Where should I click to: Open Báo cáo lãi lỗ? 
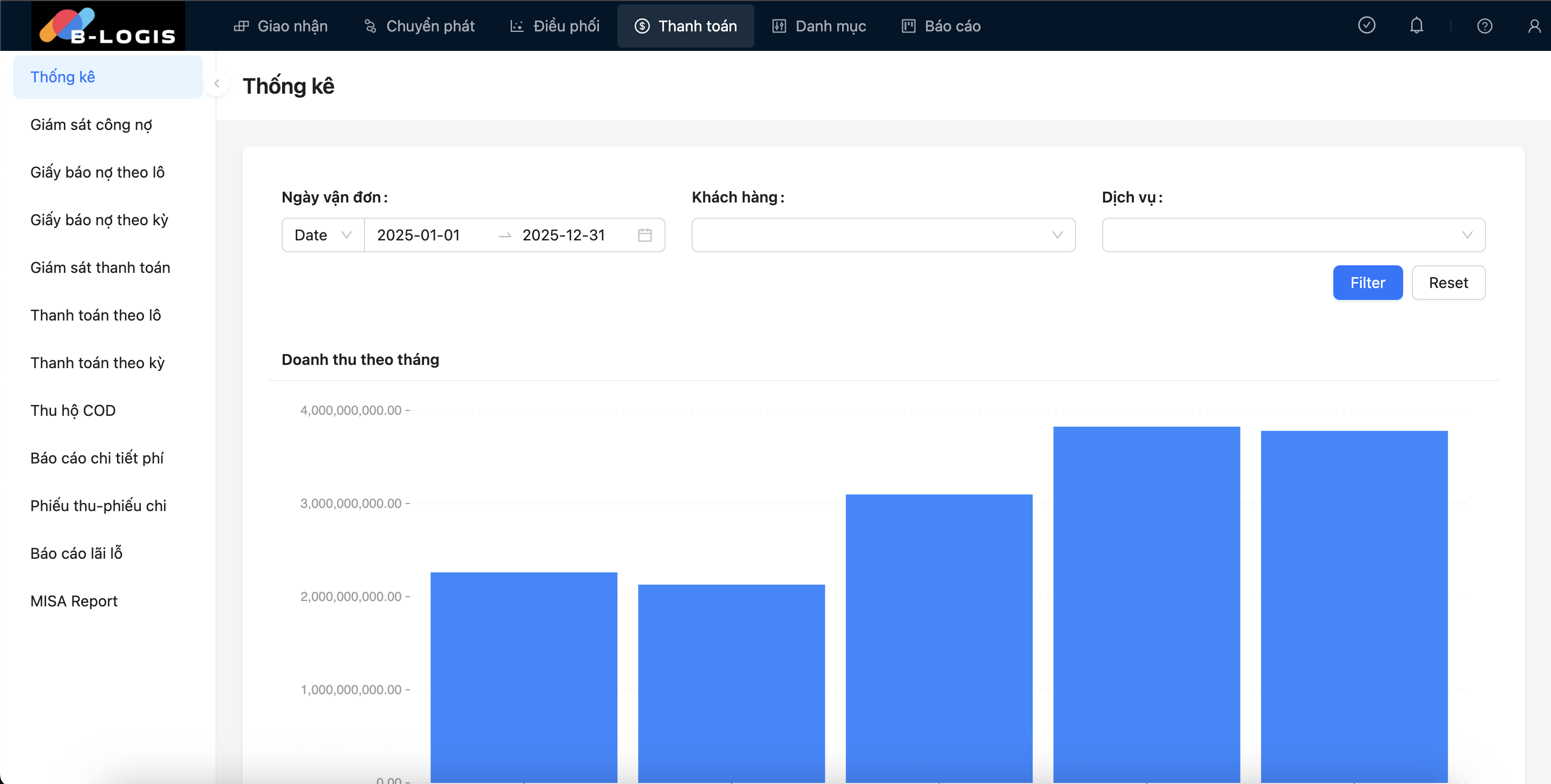(107, 553)
